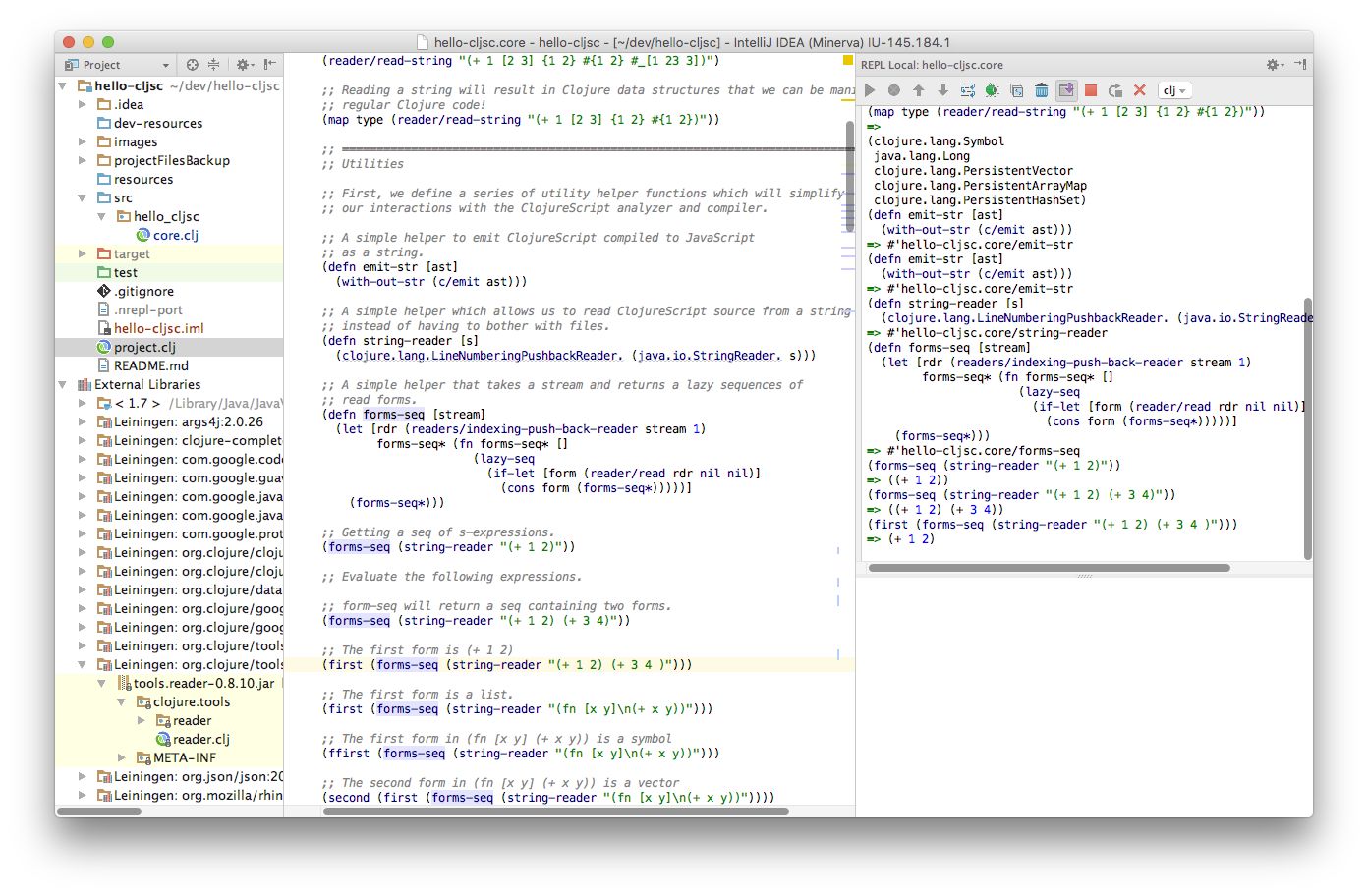Stop the REPL process using red square icon

1090,89
